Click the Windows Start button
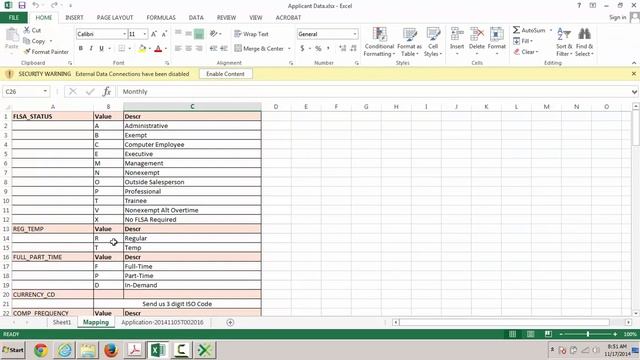Image resolution: width=640 pixels, height=360 pixels. point(13,350)
